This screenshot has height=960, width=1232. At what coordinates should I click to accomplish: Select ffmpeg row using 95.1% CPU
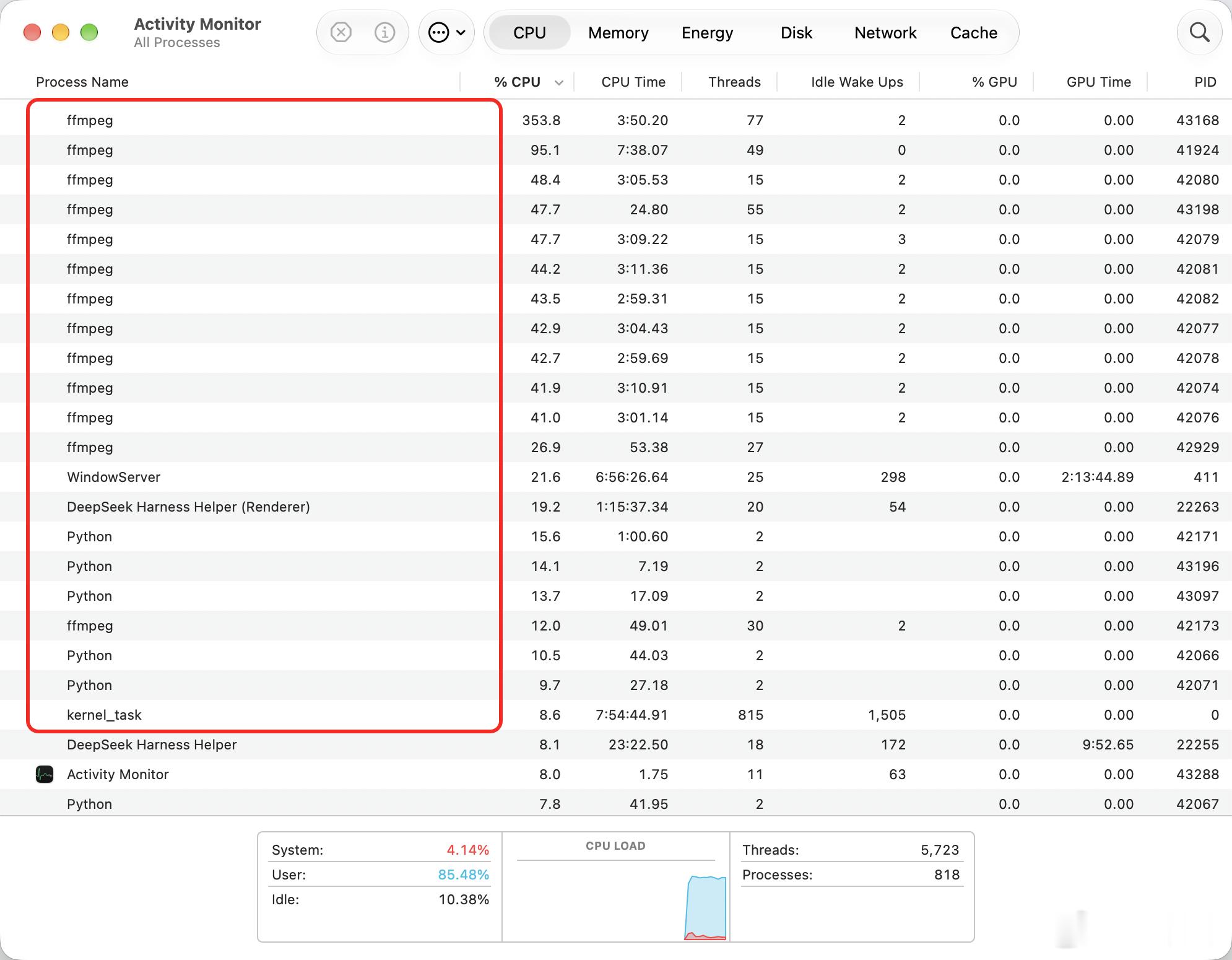[x=616, y=150]
